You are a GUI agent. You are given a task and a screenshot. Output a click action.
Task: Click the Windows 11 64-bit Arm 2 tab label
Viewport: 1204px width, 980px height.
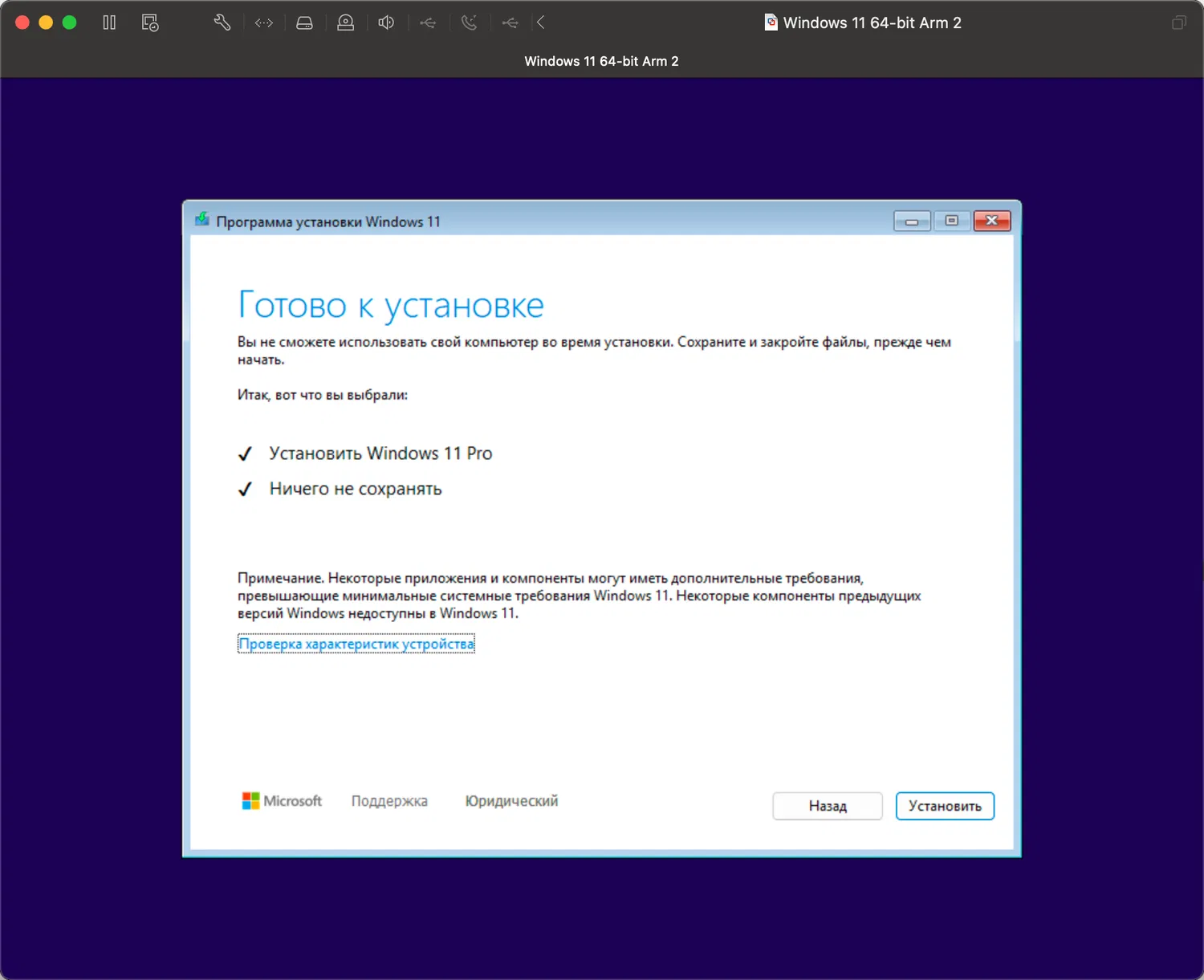[601, 61]
